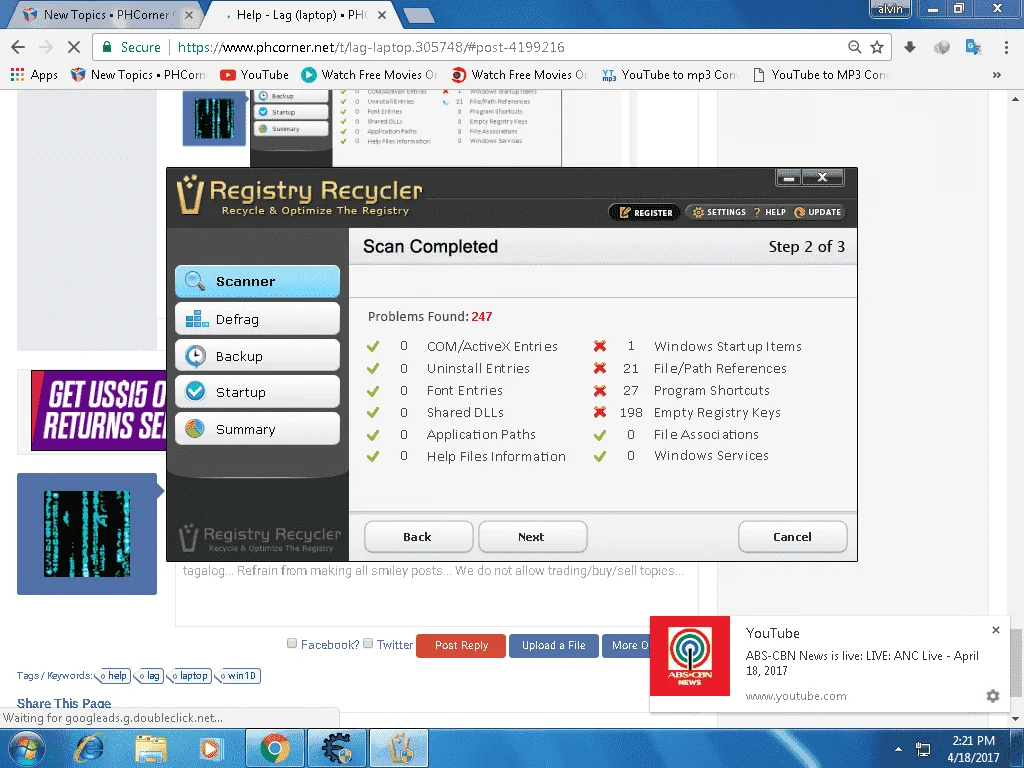The image size is (1024, 768).
Task: Open Internet Explorer from the taskbar
Action: [89, 748]
